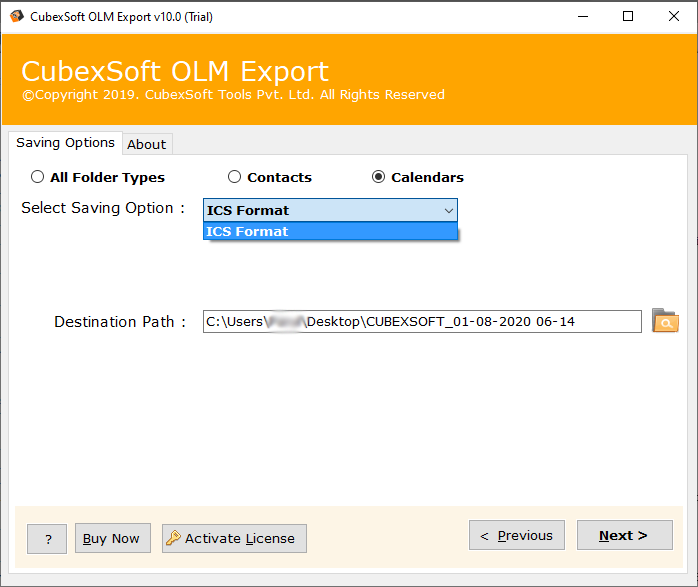
Task: Close the CubexSoft OLM Export window
Action: click(x=674, y=16)
